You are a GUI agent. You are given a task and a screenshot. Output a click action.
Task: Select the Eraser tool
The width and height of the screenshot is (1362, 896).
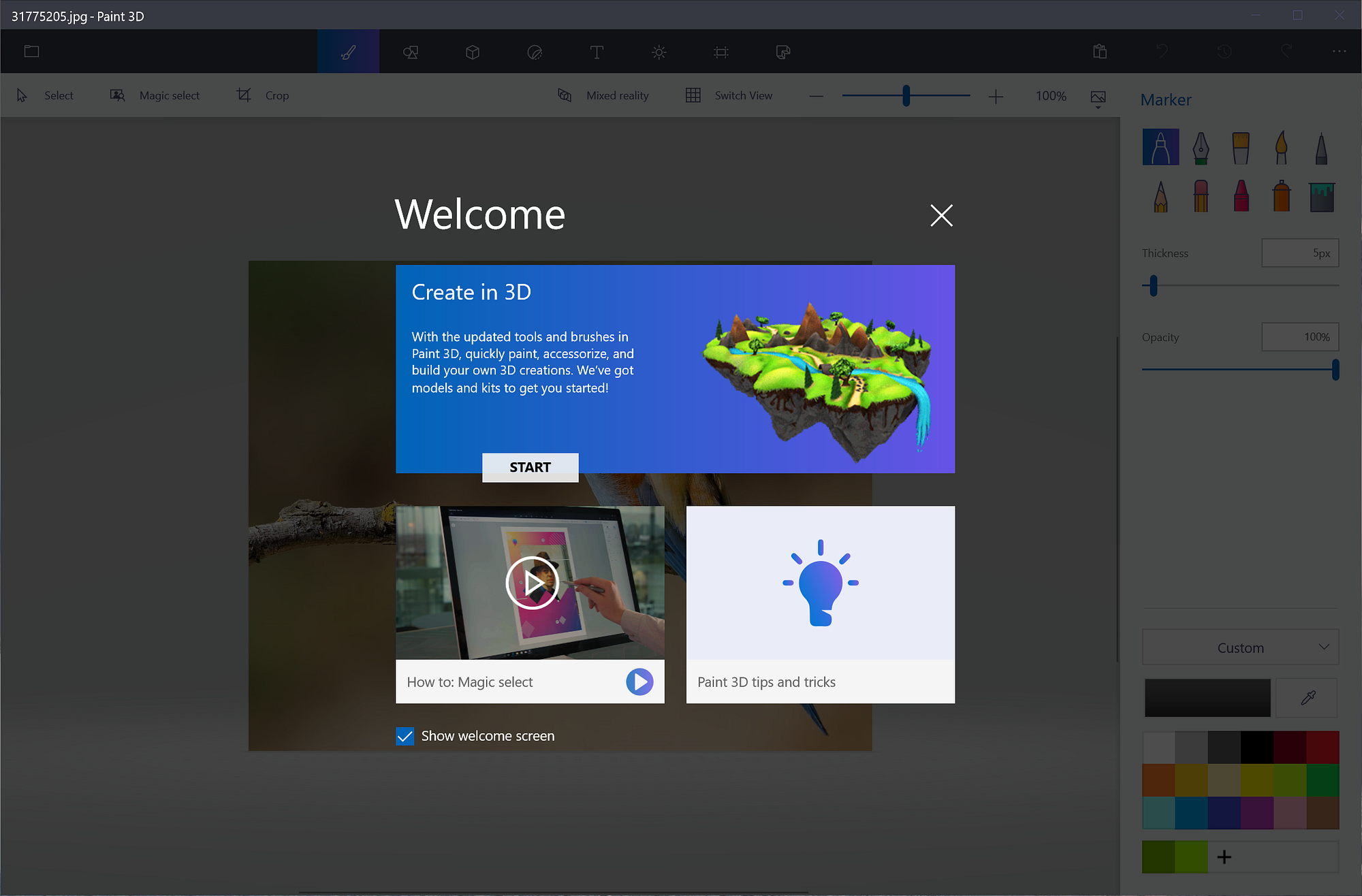(1200, 196)
